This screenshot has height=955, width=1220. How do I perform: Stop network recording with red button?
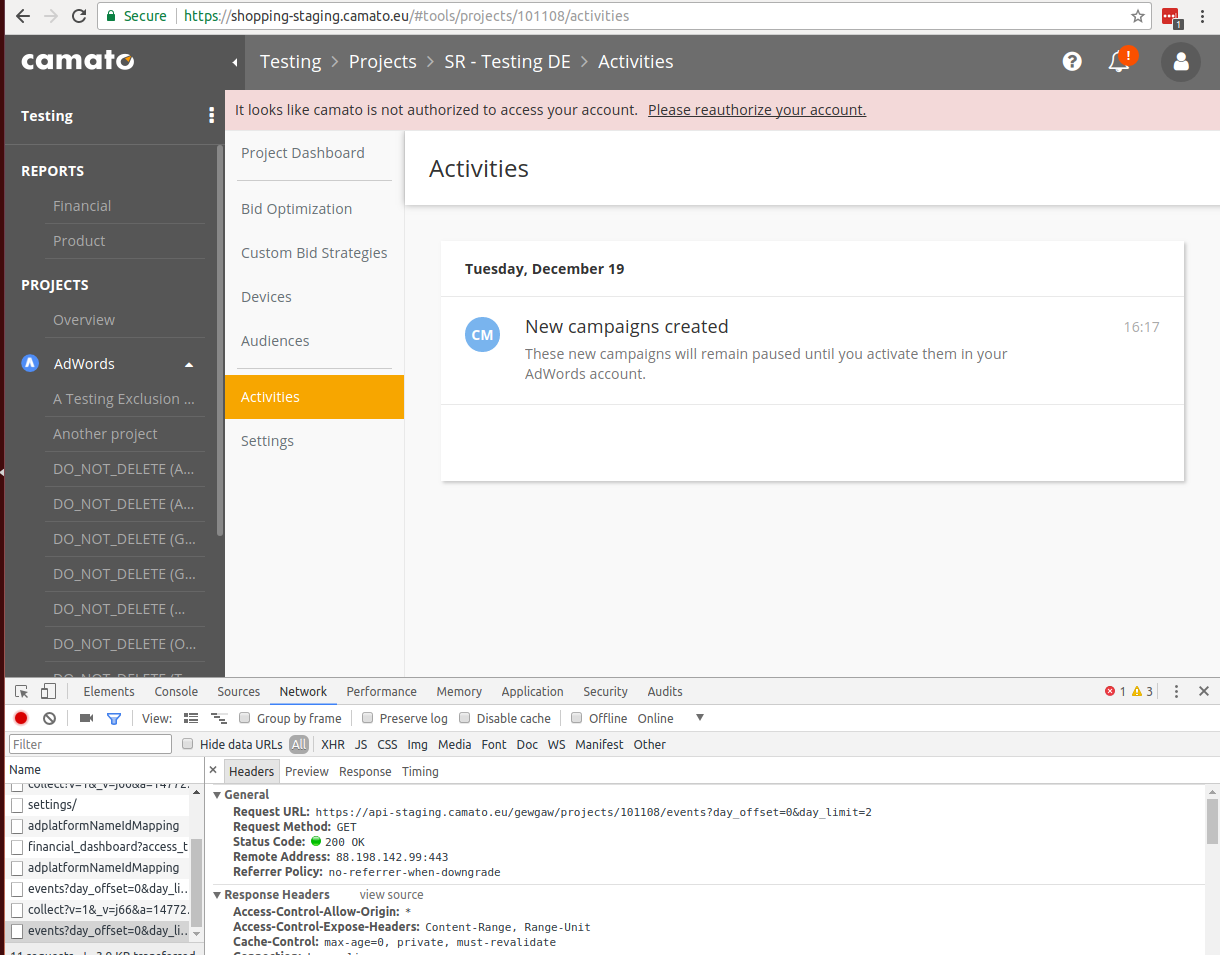click(21, 718)
